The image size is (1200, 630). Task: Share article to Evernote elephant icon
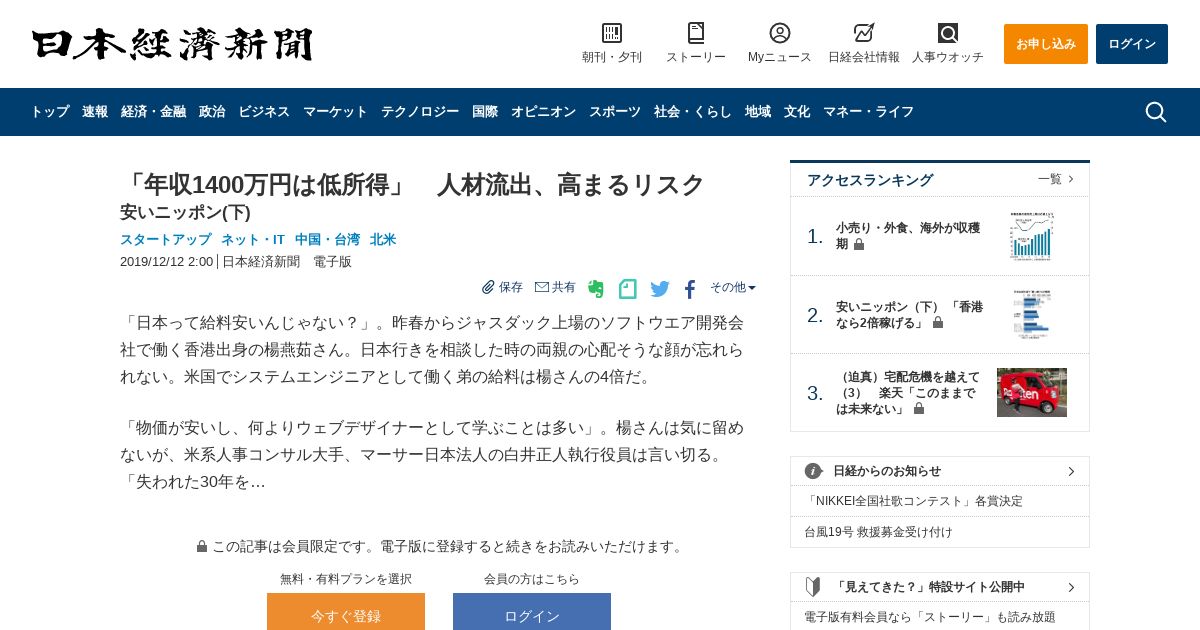click(596, 289)
